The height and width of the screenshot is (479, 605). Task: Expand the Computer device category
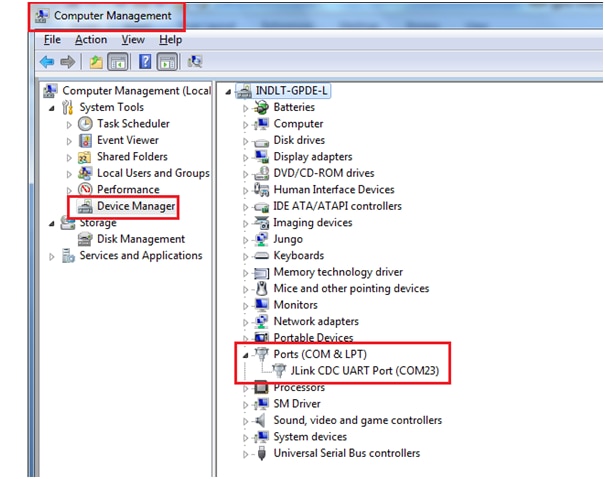(x=245, y=125)
